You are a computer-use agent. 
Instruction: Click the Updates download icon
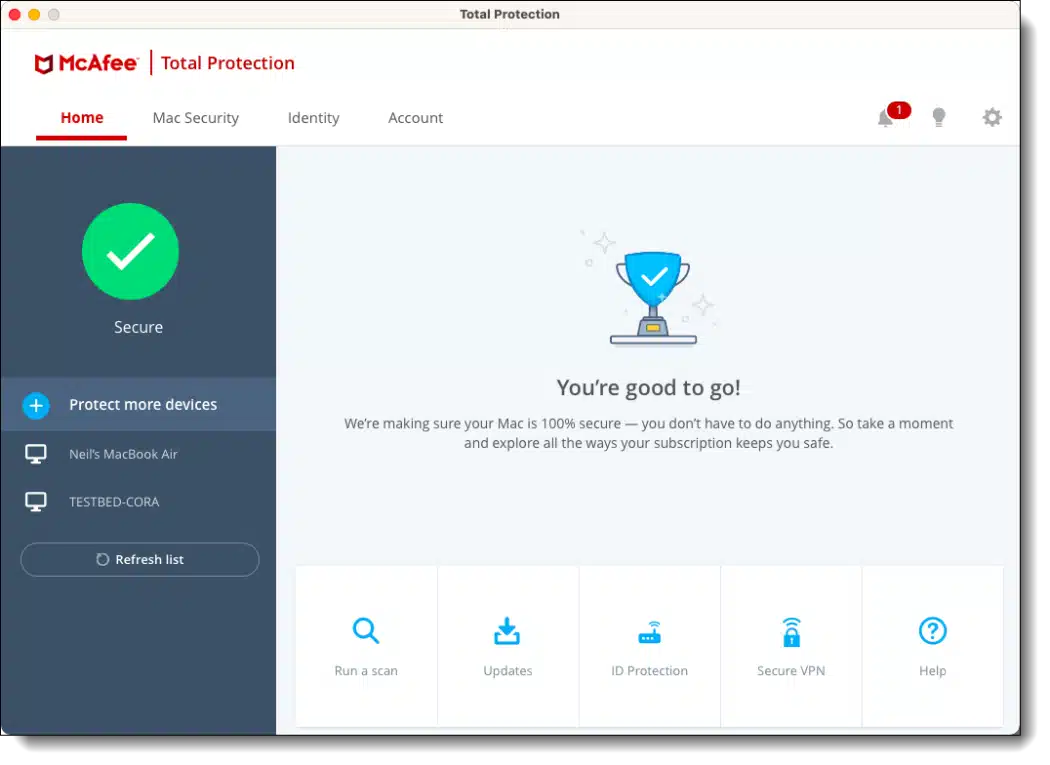tap(507, 631)
